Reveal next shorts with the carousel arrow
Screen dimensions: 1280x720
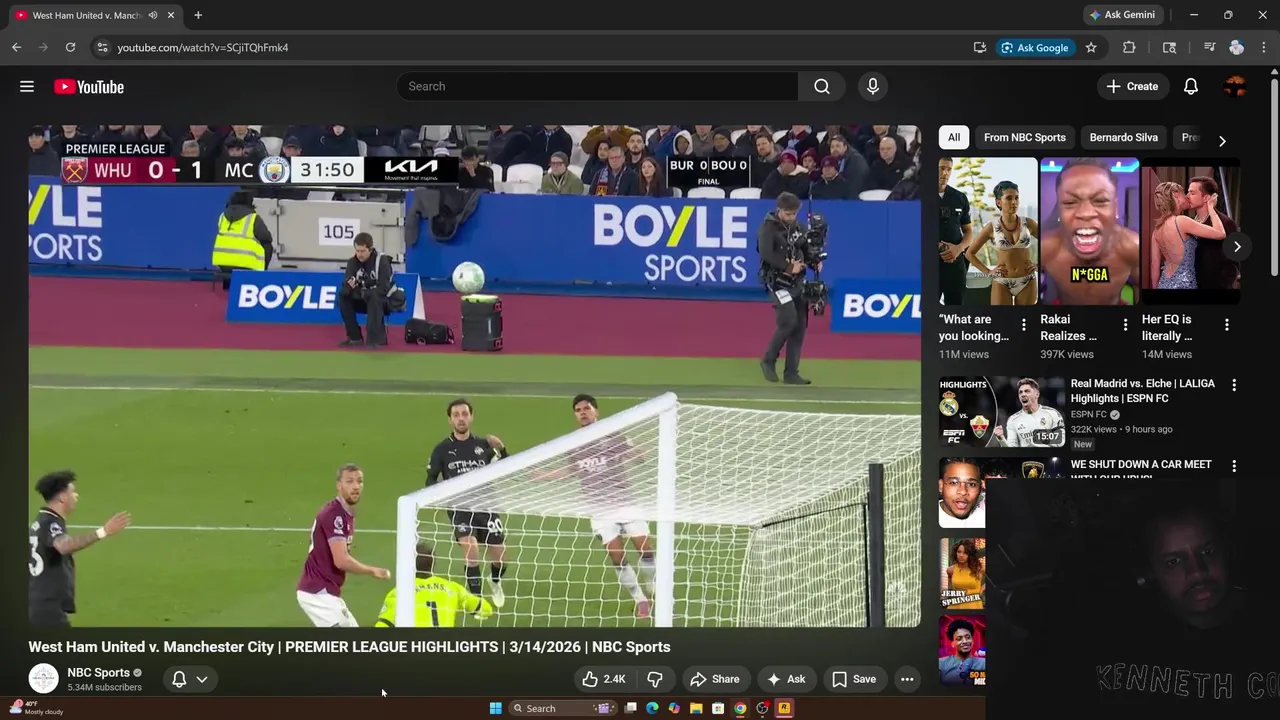click(x=1237, y=246)
